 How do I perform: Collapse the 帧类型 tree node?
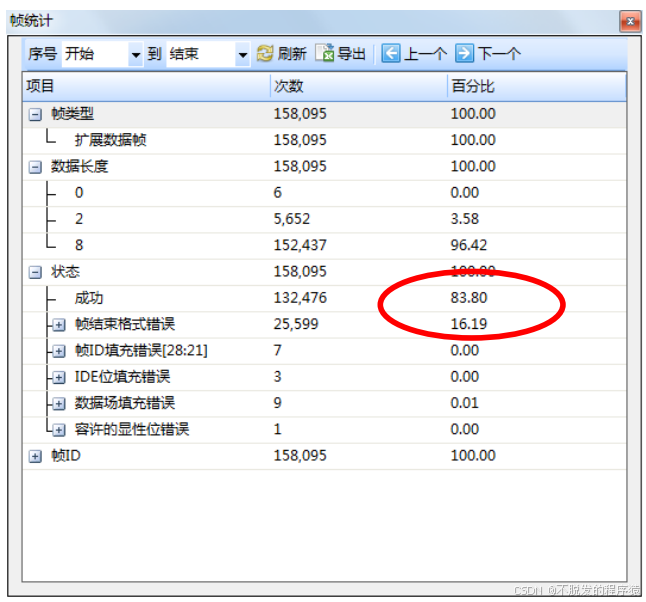[x=35, y=114]
